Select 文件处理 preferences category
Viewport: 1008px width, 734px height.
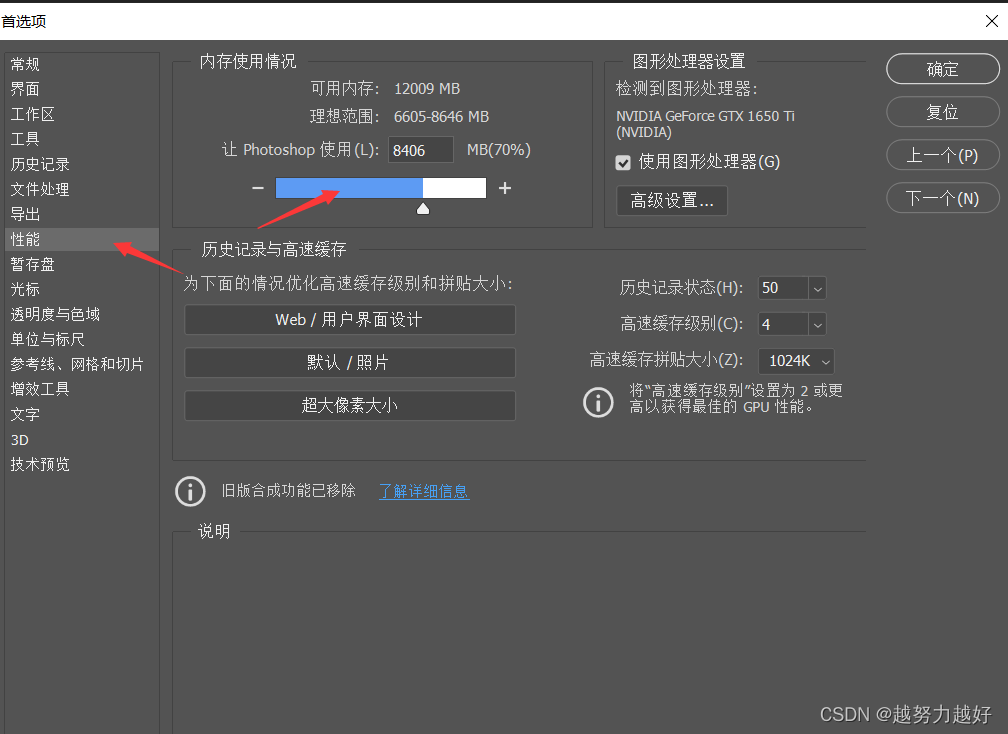(x=82, y=190)
